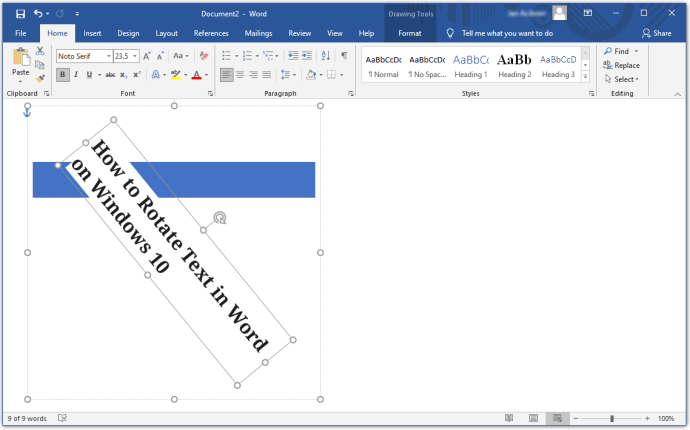Open the font color dropdown arrow
The image size is (690, 430).
pos(206,75)
